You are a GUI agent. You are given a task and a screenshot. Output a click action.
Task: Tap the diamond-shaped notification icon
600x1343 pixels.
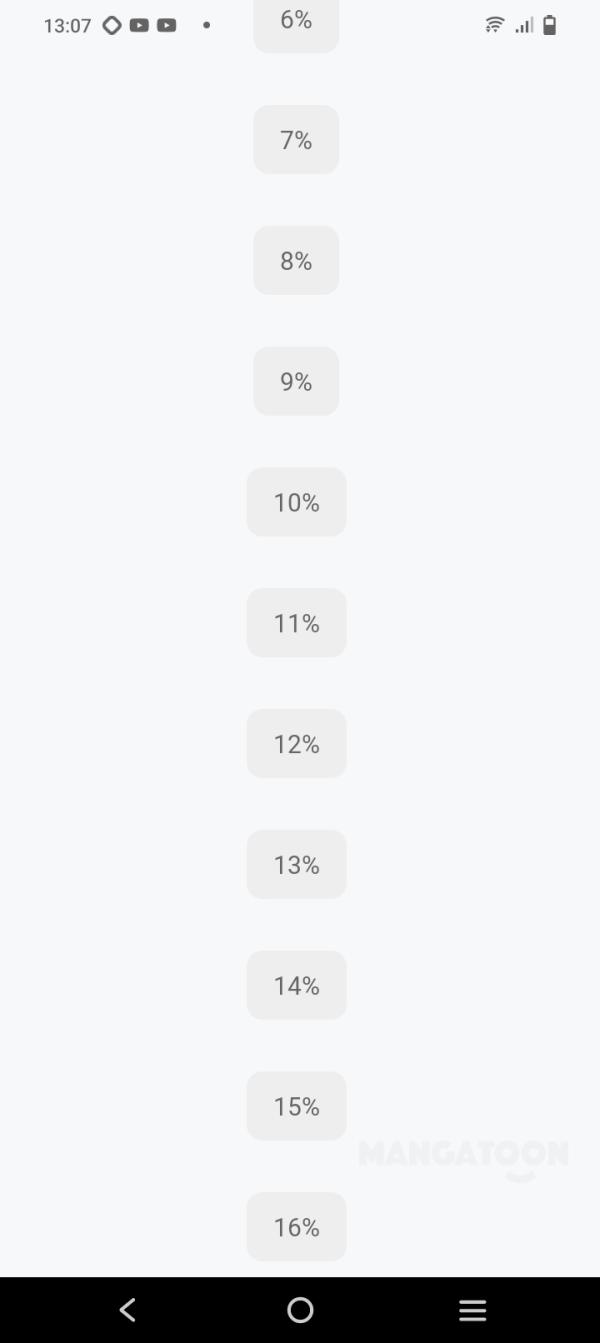coord(112,25)
